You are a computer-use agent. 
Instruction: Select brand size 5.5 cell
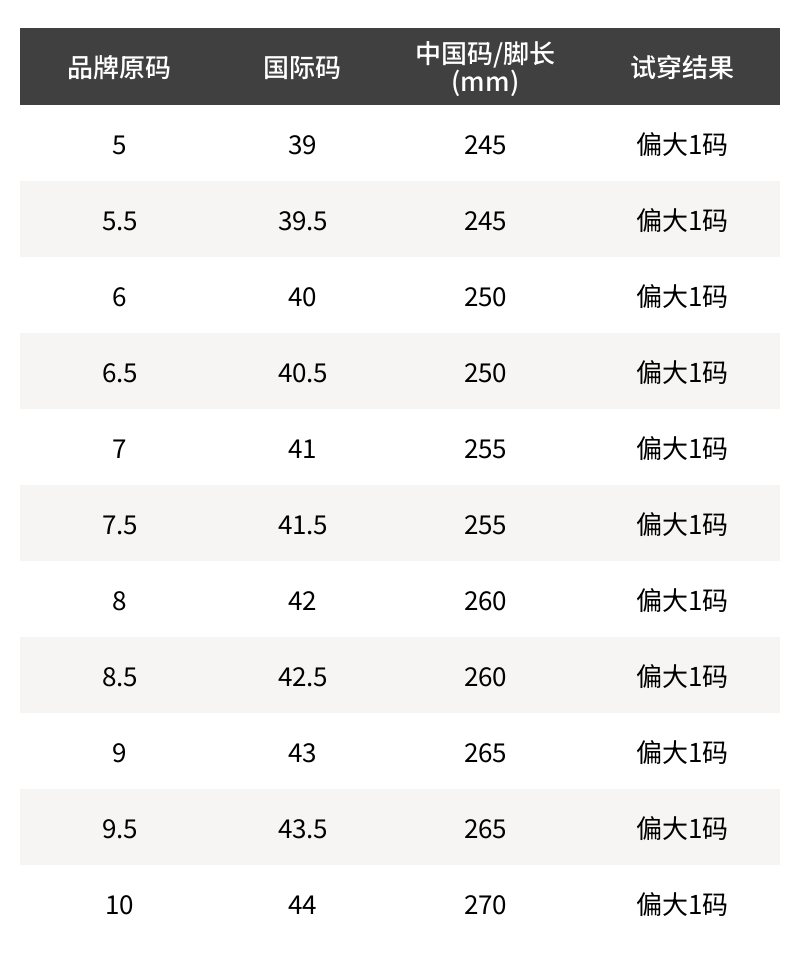(119, 221)
